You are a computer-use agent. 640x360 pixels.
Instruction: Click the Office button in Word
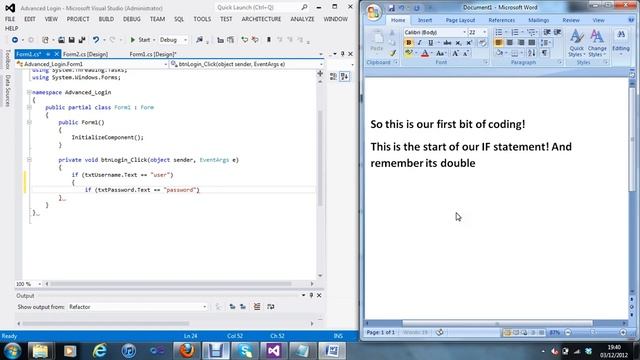pyautogui.click(x=373, y=12)
